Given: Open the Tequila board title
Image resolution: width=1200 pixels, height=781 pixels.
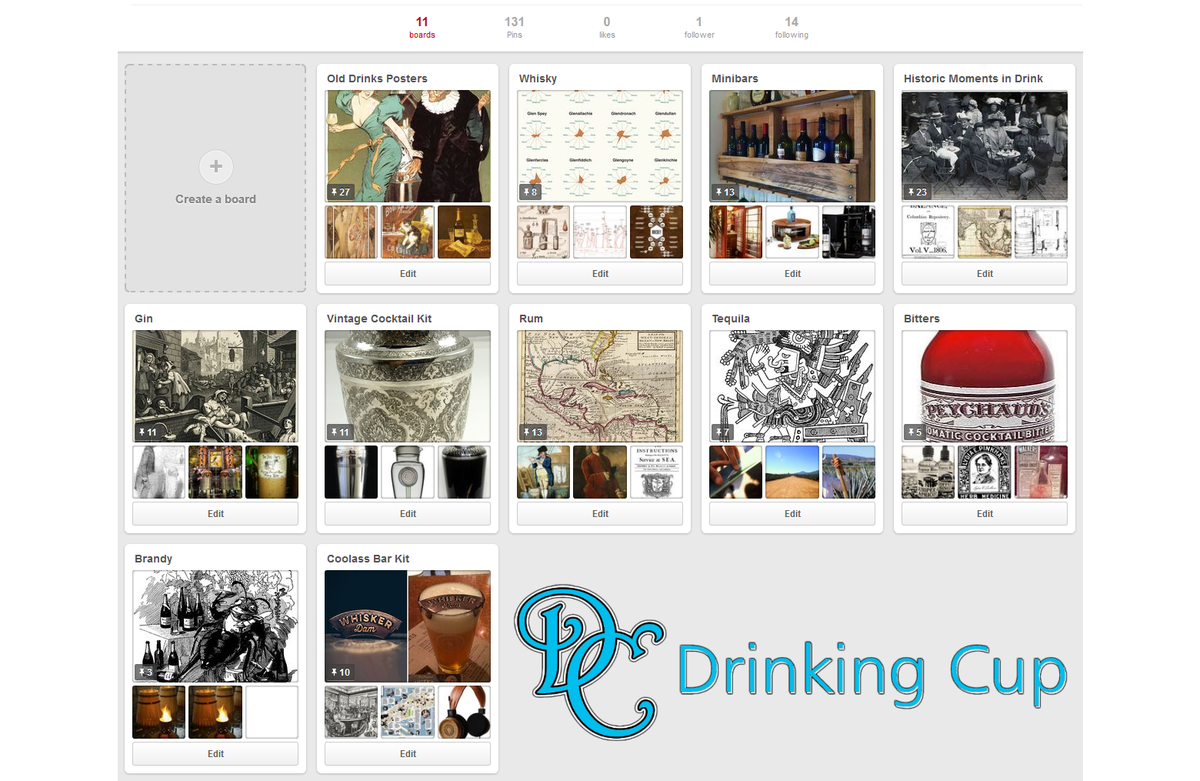Looking at the screenshot, I should tap(731, 319).
